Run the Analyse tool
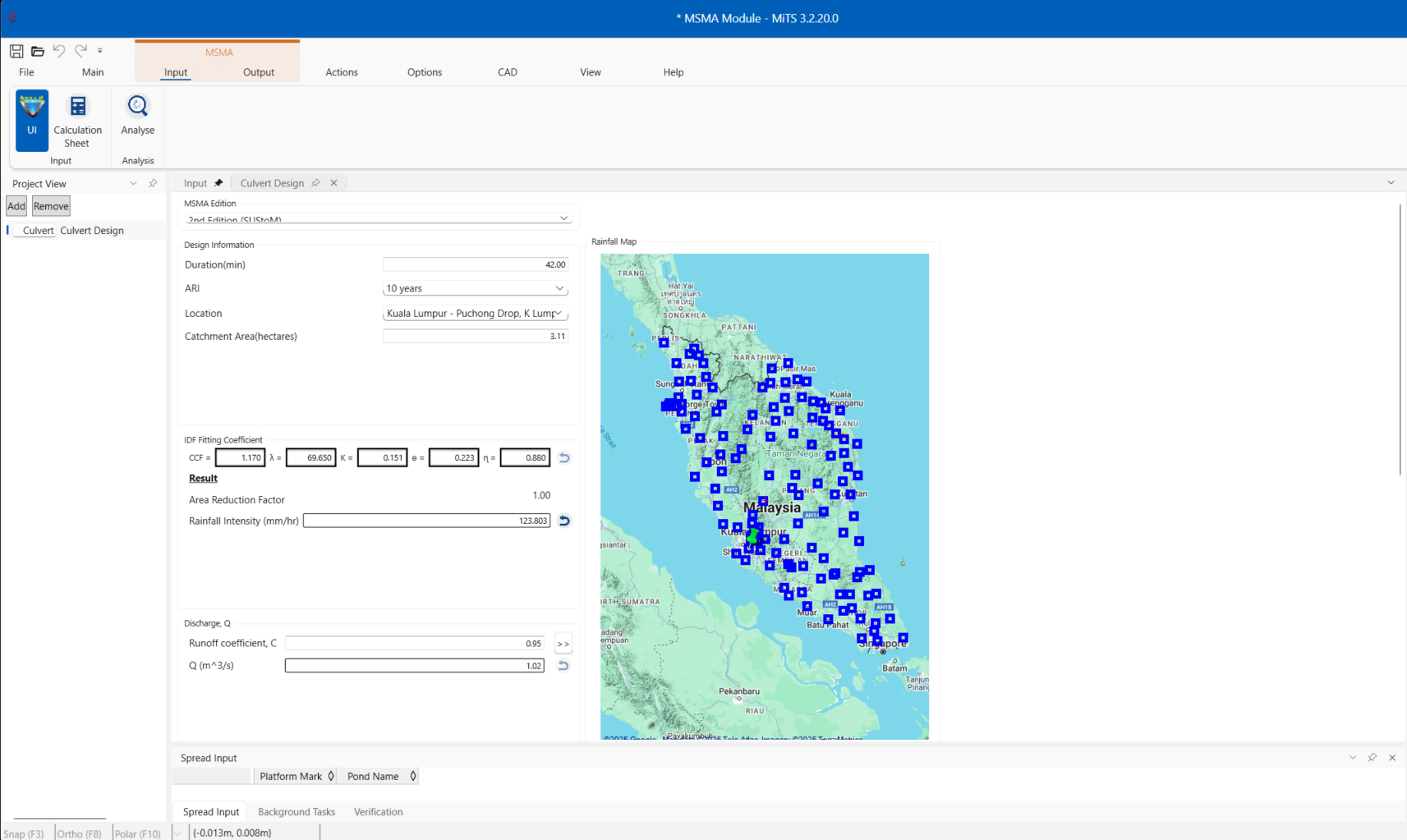1407x840 pixels. 137,115
